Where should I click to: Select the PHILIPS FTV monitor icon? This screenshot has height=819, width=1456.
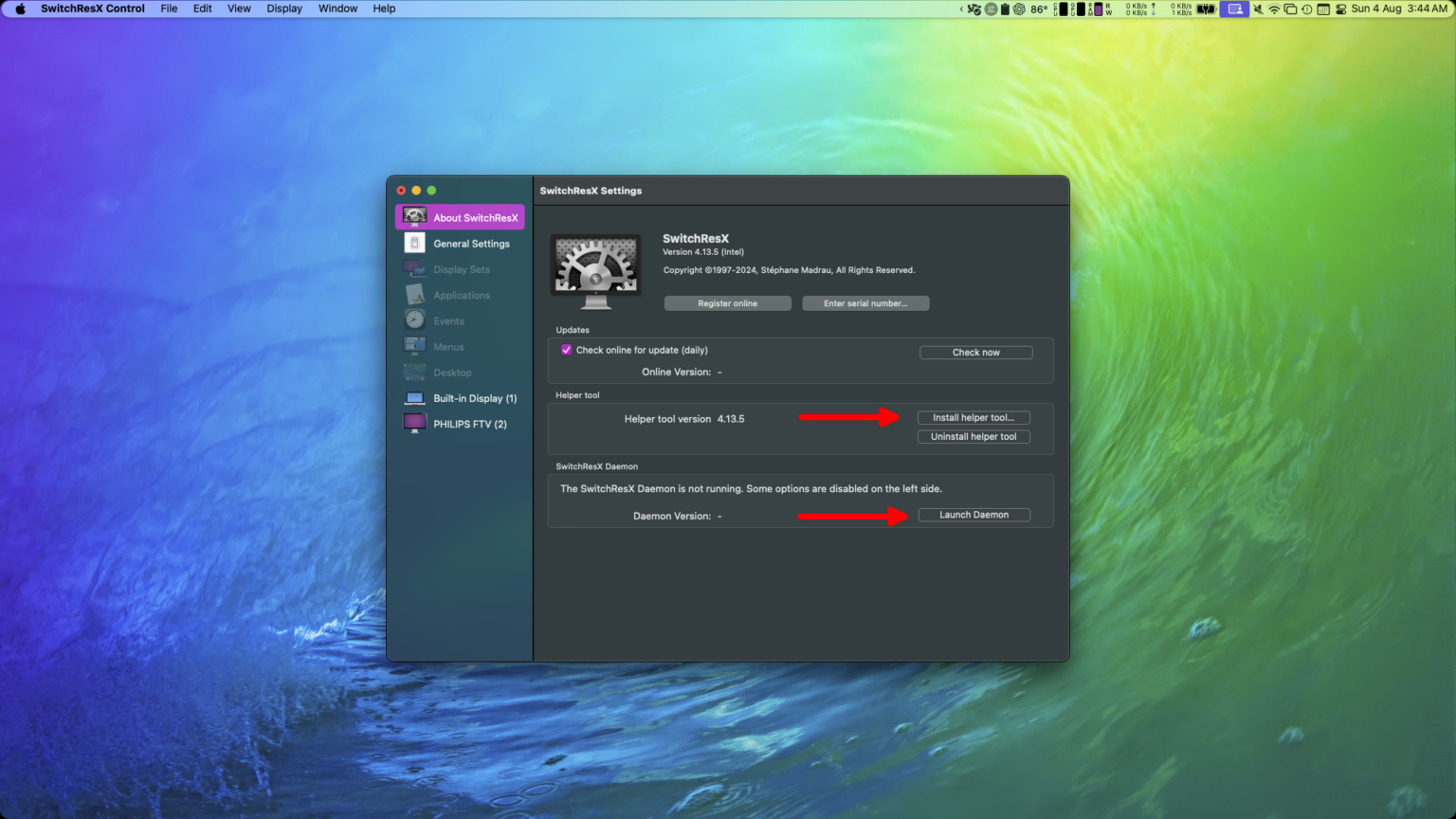coord(414,423)
